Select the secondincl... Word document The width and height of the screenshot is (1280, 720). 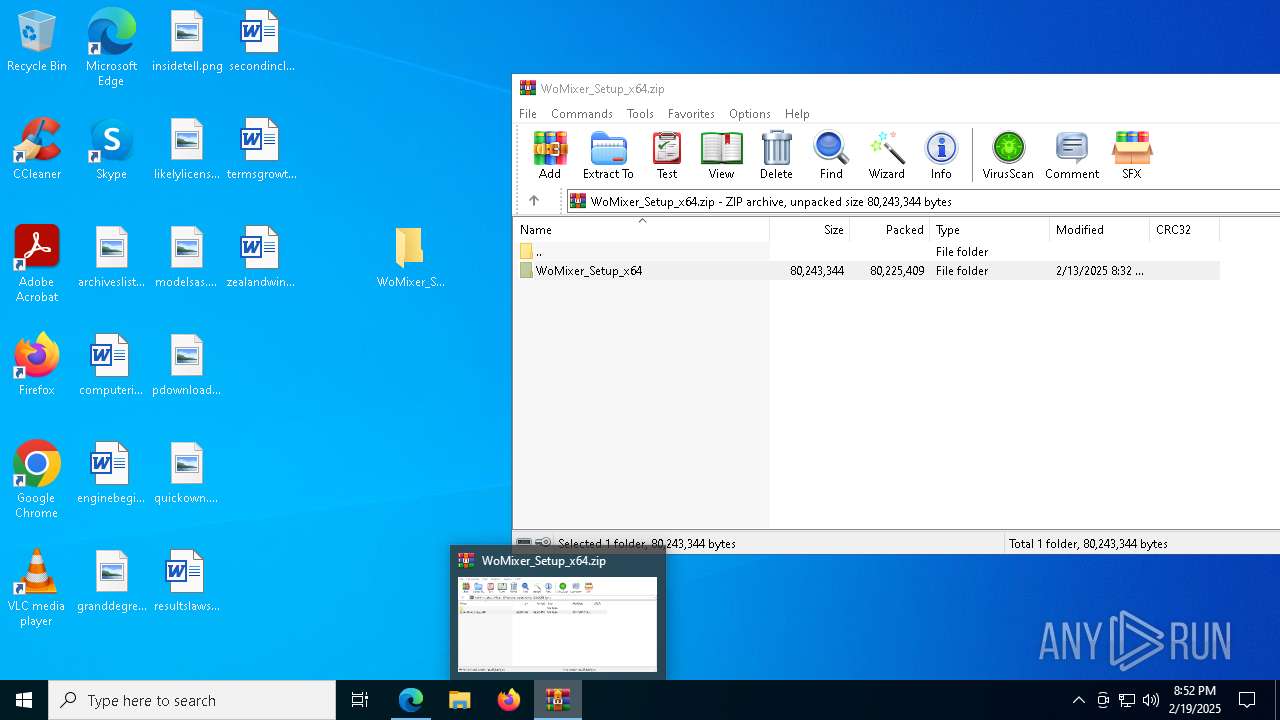pos(261,42)
